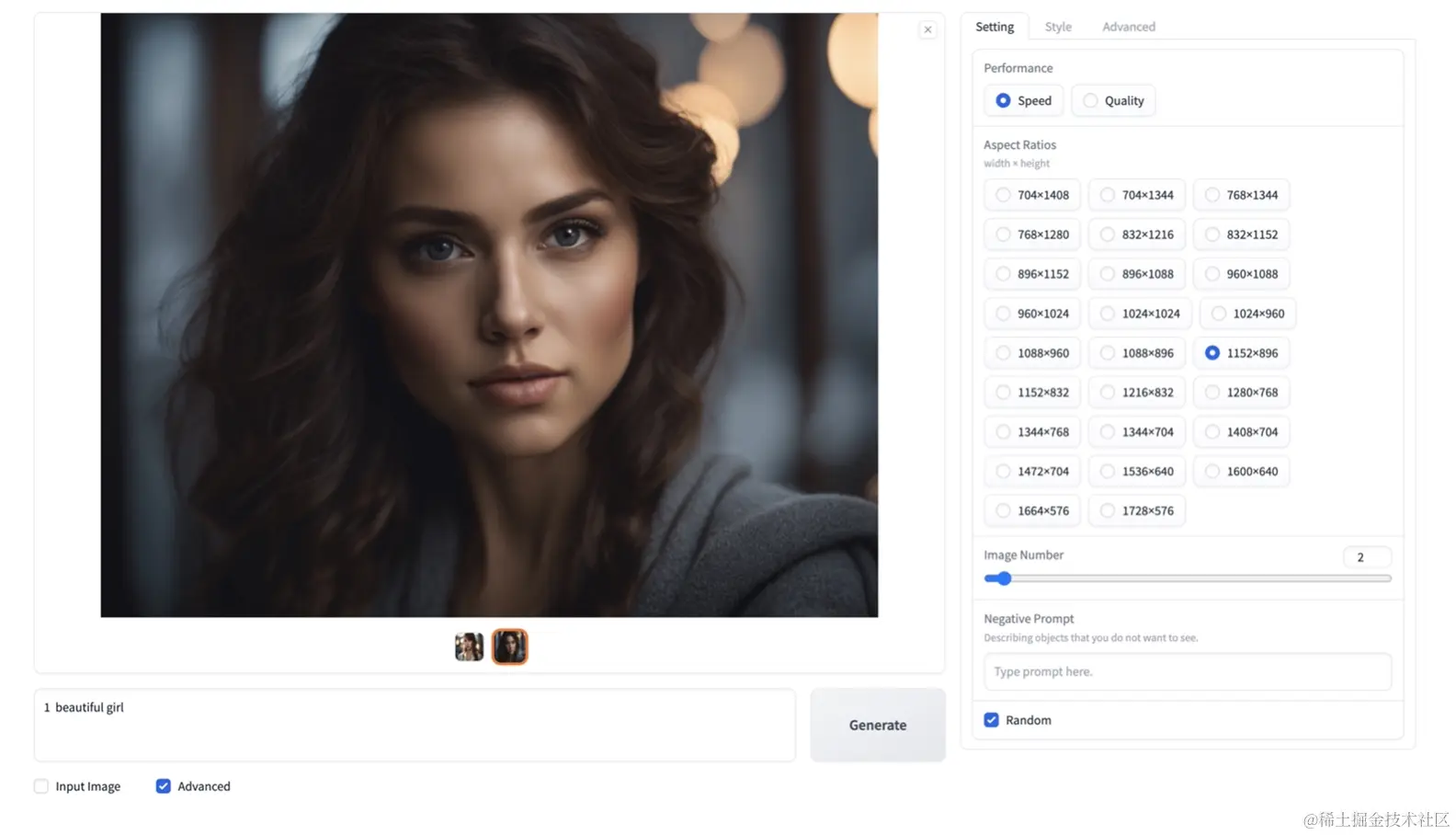Select the first generated image thumbnail
1456x835 pixels.
tap(469, 646)
